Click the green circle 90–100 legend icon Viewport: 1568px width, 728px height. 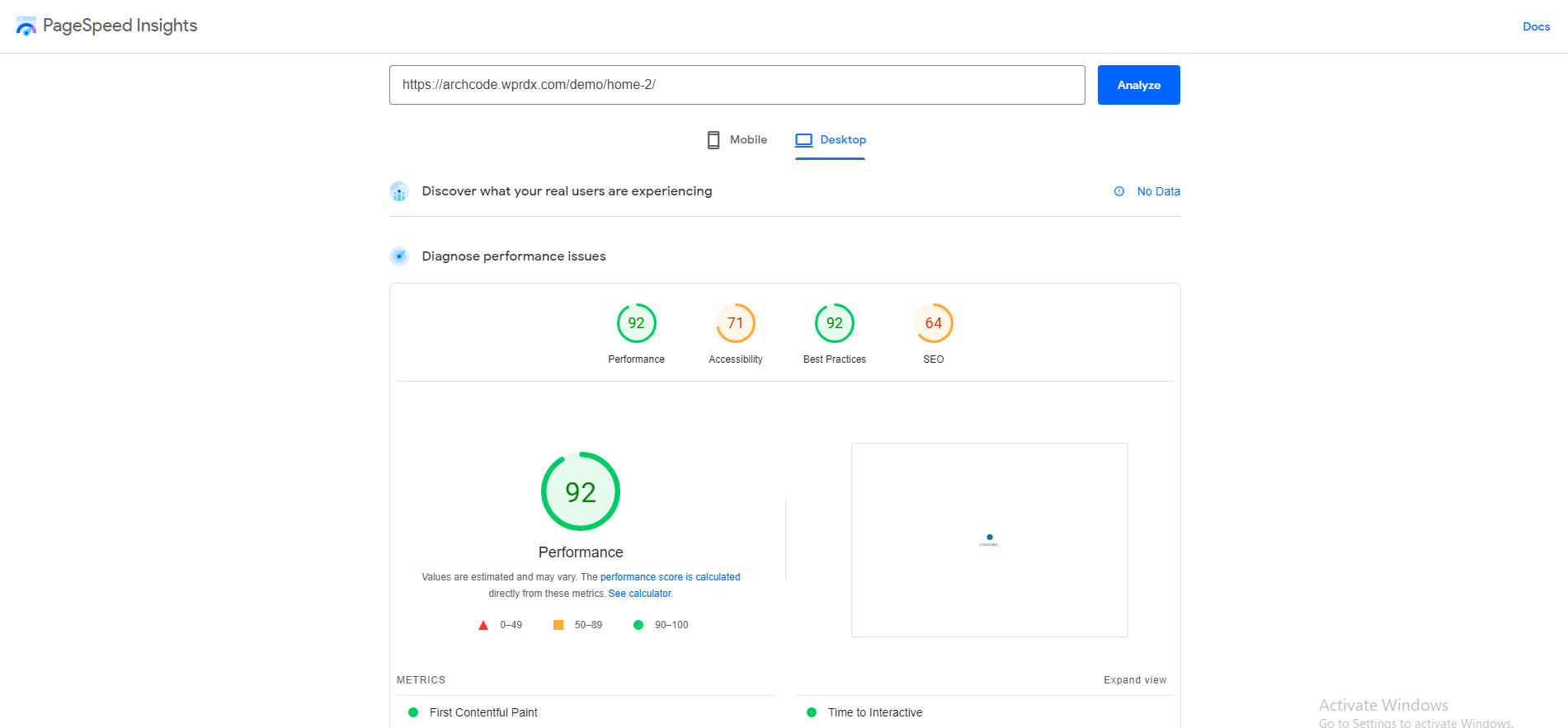tap(638, 625)
